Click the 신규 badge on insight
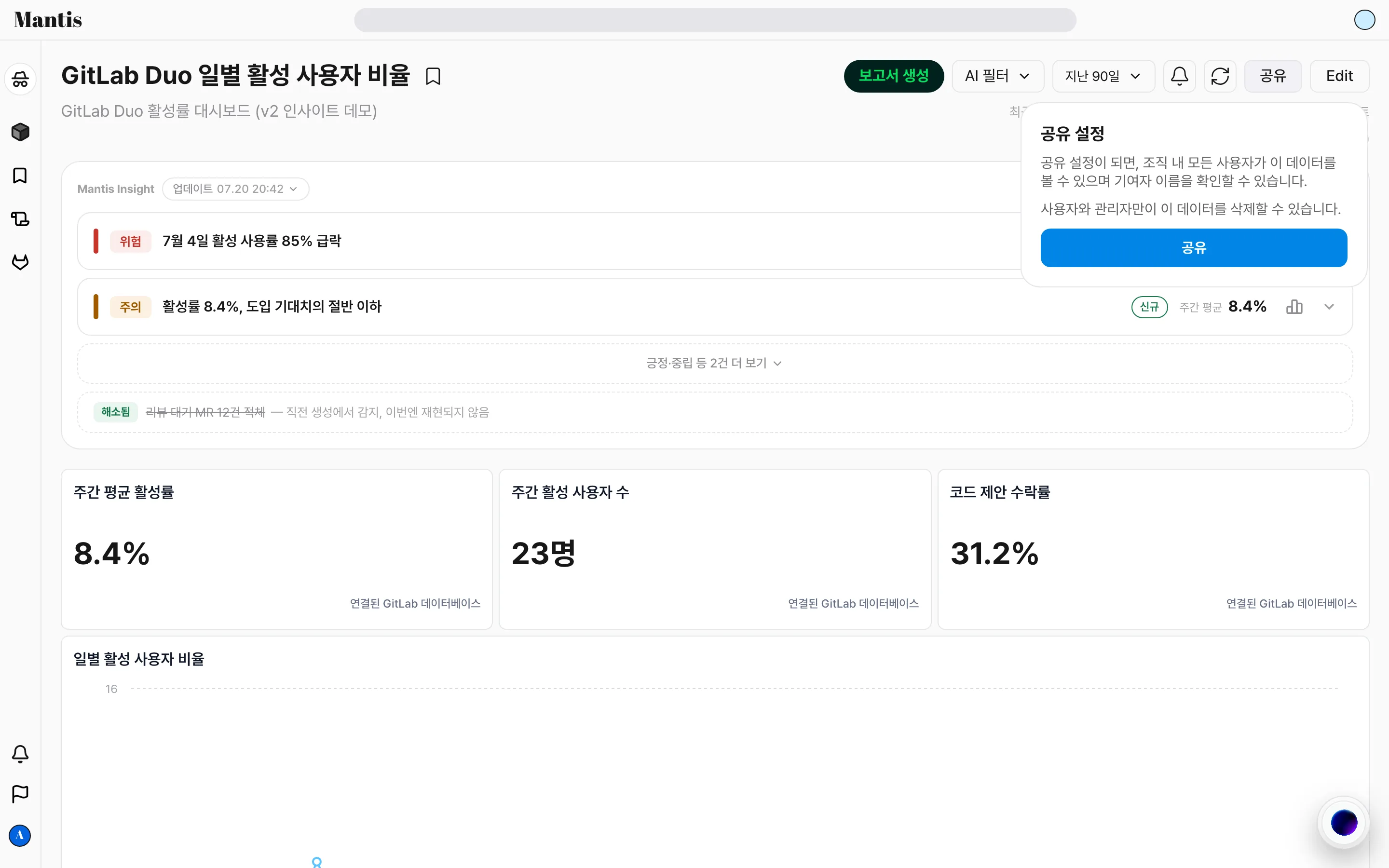1389x868 pixels. click(1149, 307)
